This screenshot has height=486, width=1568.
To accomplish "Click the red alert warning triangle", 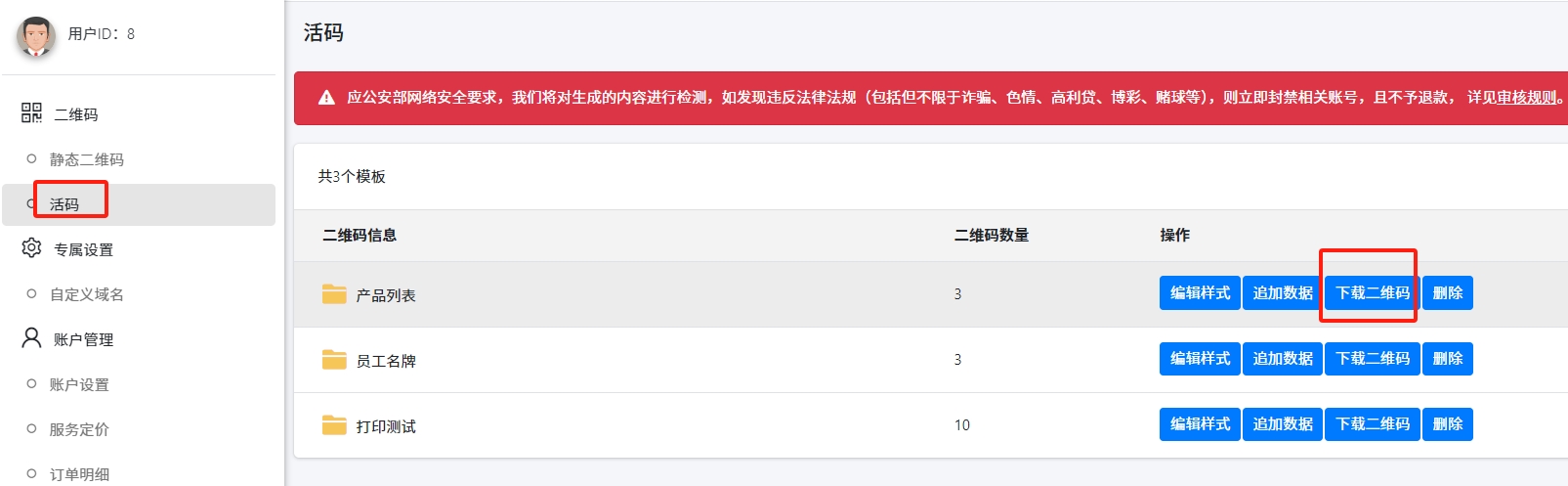I will [326, 98].
